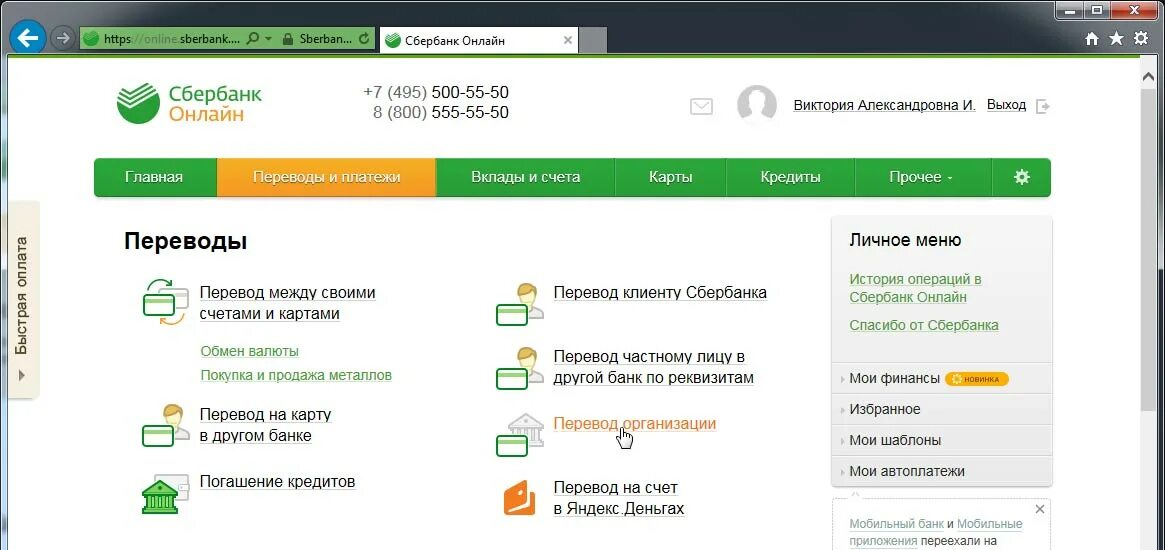Image resolution: width=1165 pixels, height=550 pixels.
Task: Open Перевод между своими счетами и картами
Action: [x=288, y=303]
